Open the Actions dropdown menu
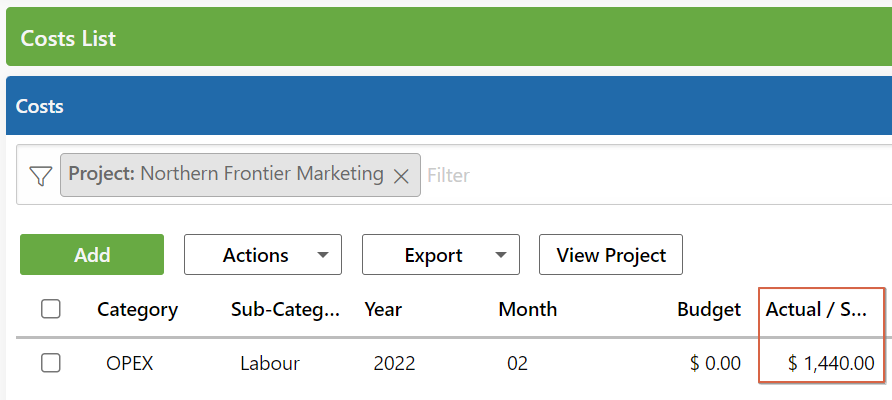The width and height of the screenshot is (892, 400). point(263,254)
